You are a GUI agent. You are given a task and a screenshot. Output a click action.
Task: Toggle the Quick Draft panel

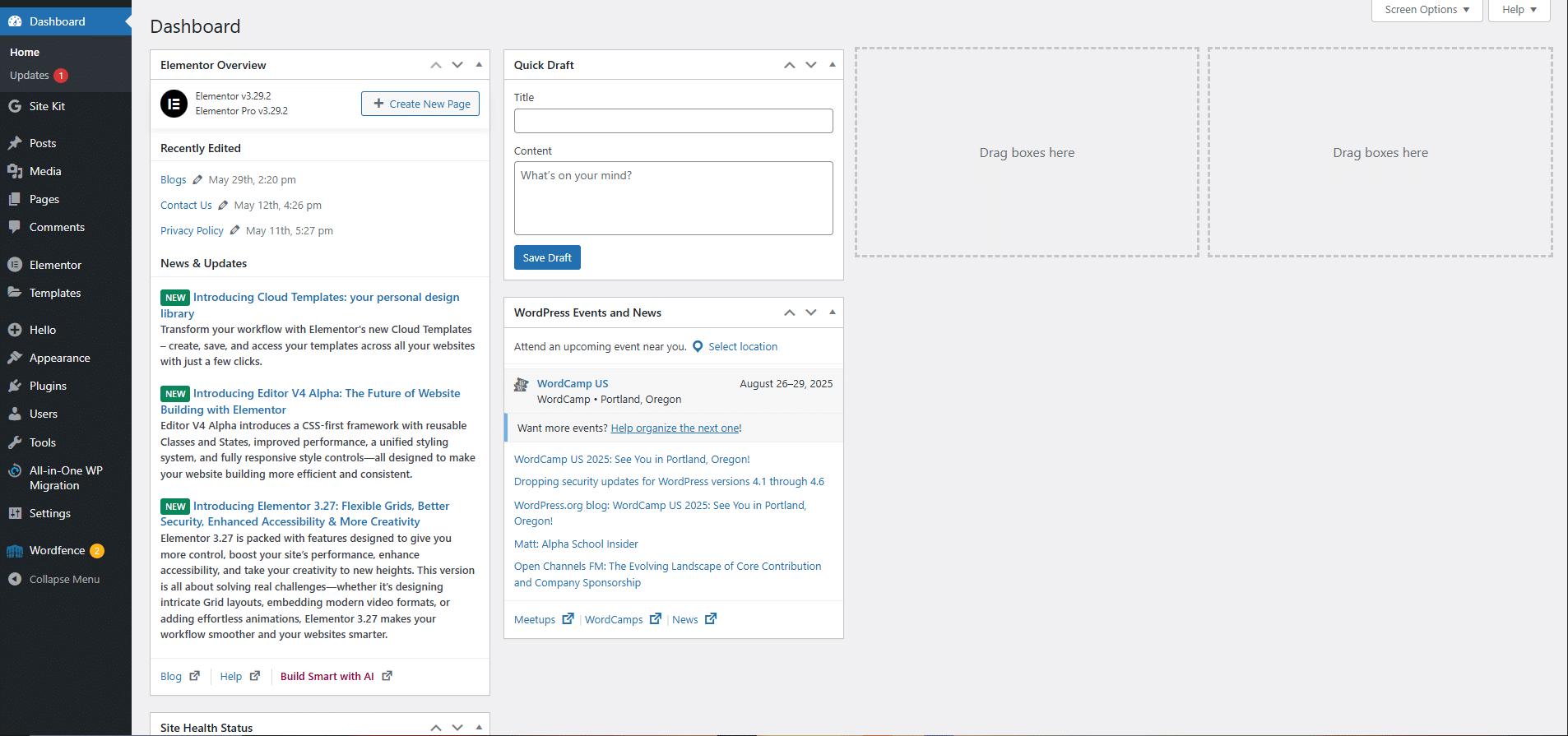pyautogui.click(x=833, y=65)
